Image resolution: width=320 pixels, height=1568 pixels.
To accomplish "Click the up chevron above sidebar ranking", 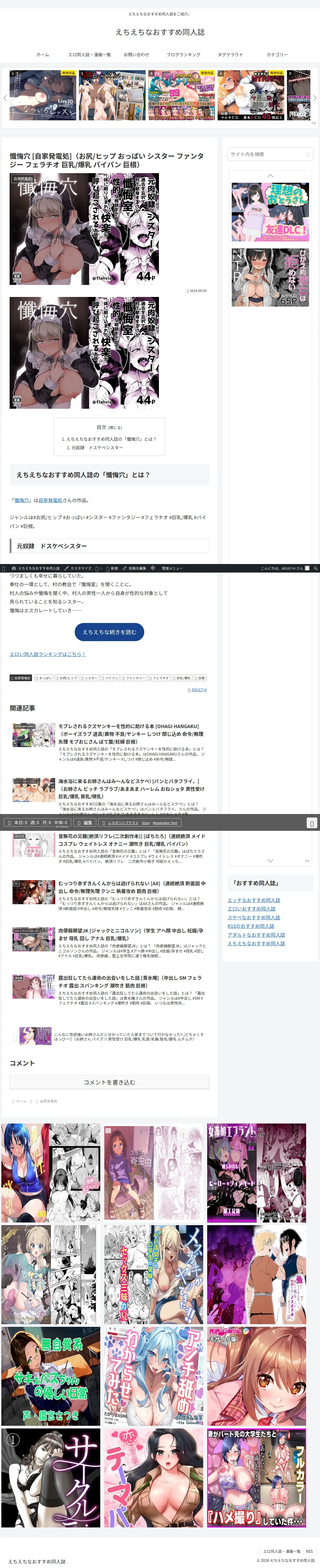I will [270, 175].
